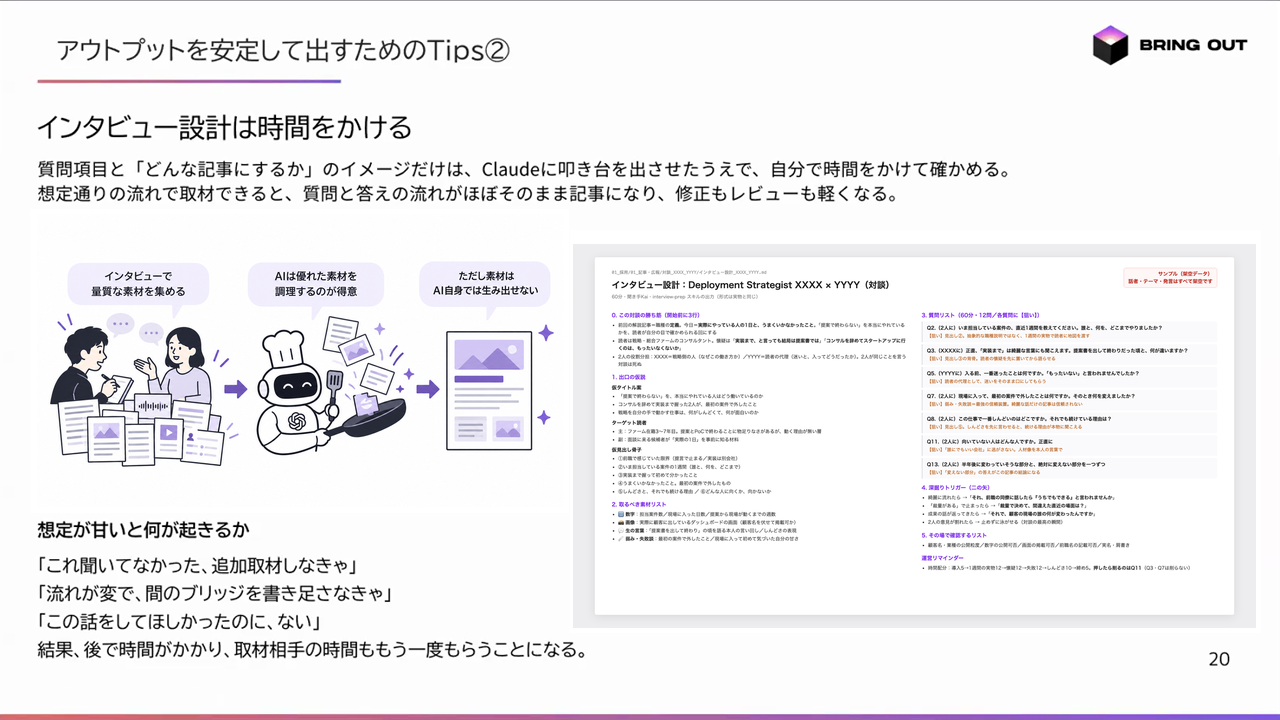Click question Q13 in the 質問リスト
Screen dimensions: 1280x720
[1071, 469]
